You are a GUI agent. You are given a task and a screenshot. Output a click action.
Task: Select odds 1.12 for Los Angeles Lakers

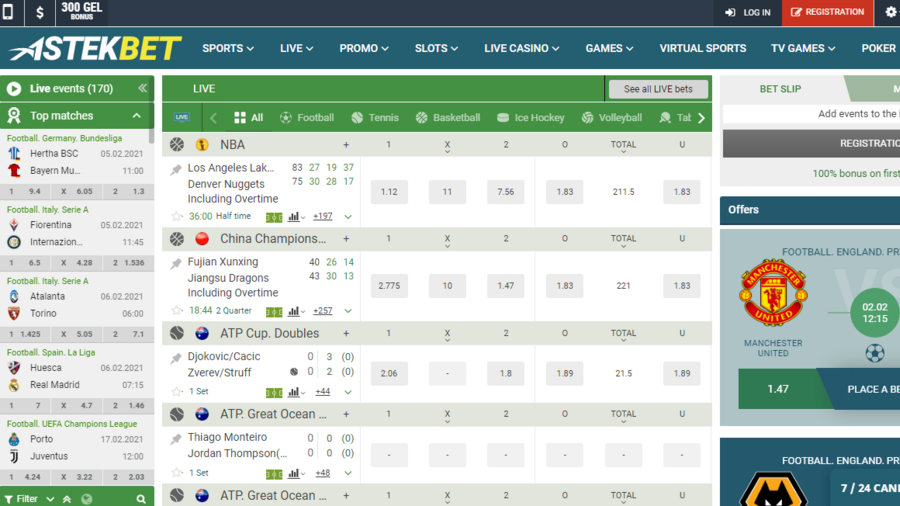point(389,192)
